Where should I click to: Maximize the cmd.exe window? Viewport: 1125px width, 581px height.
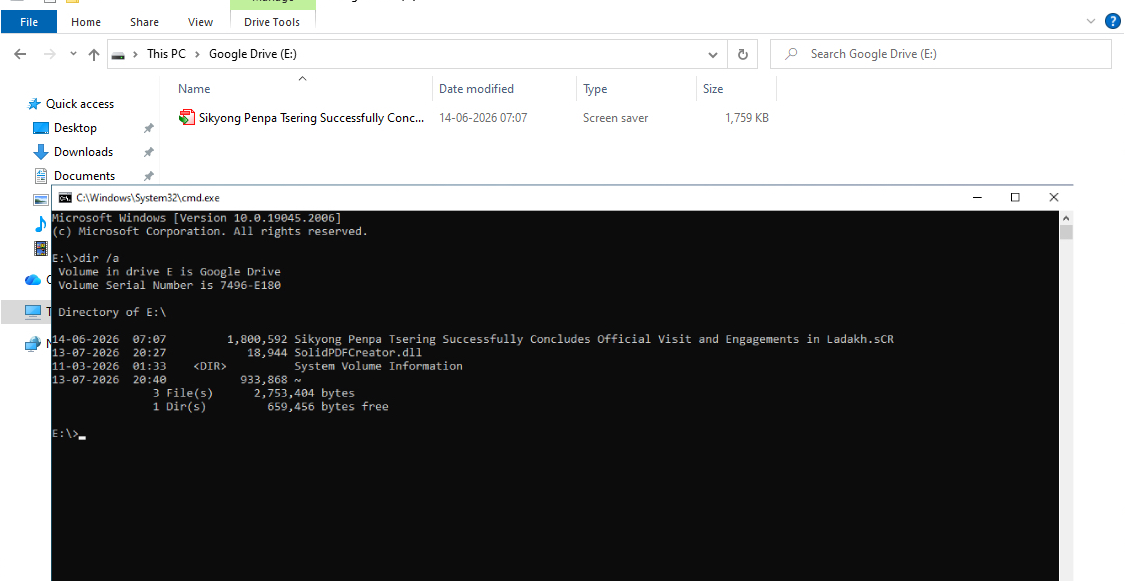[x=1015, y=197]
